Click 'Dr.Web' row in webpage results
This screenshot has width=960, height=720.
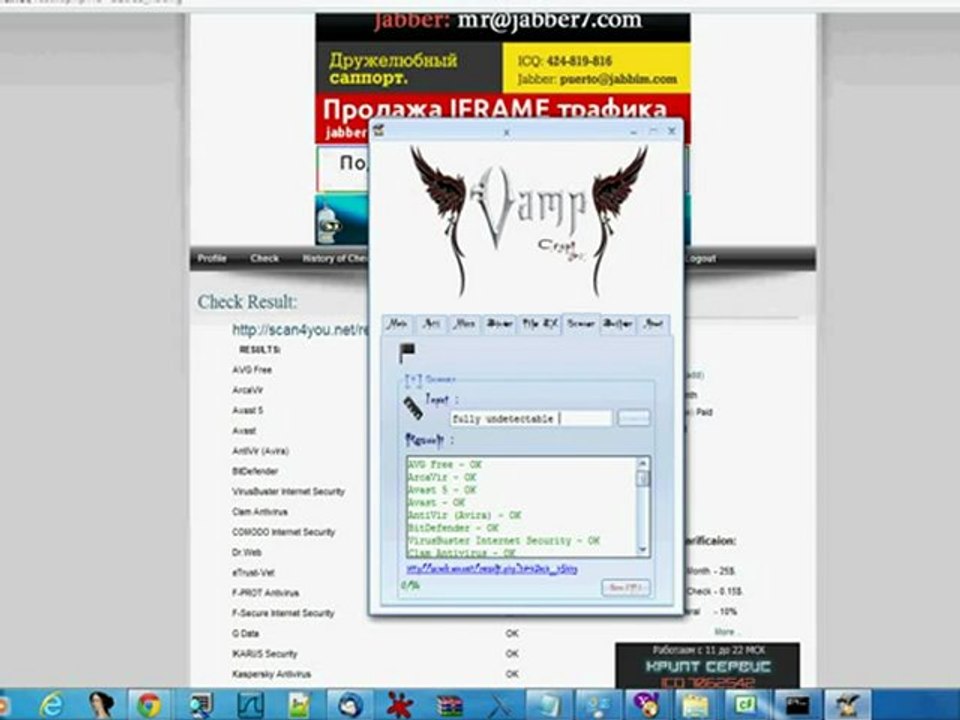point(247,552)
